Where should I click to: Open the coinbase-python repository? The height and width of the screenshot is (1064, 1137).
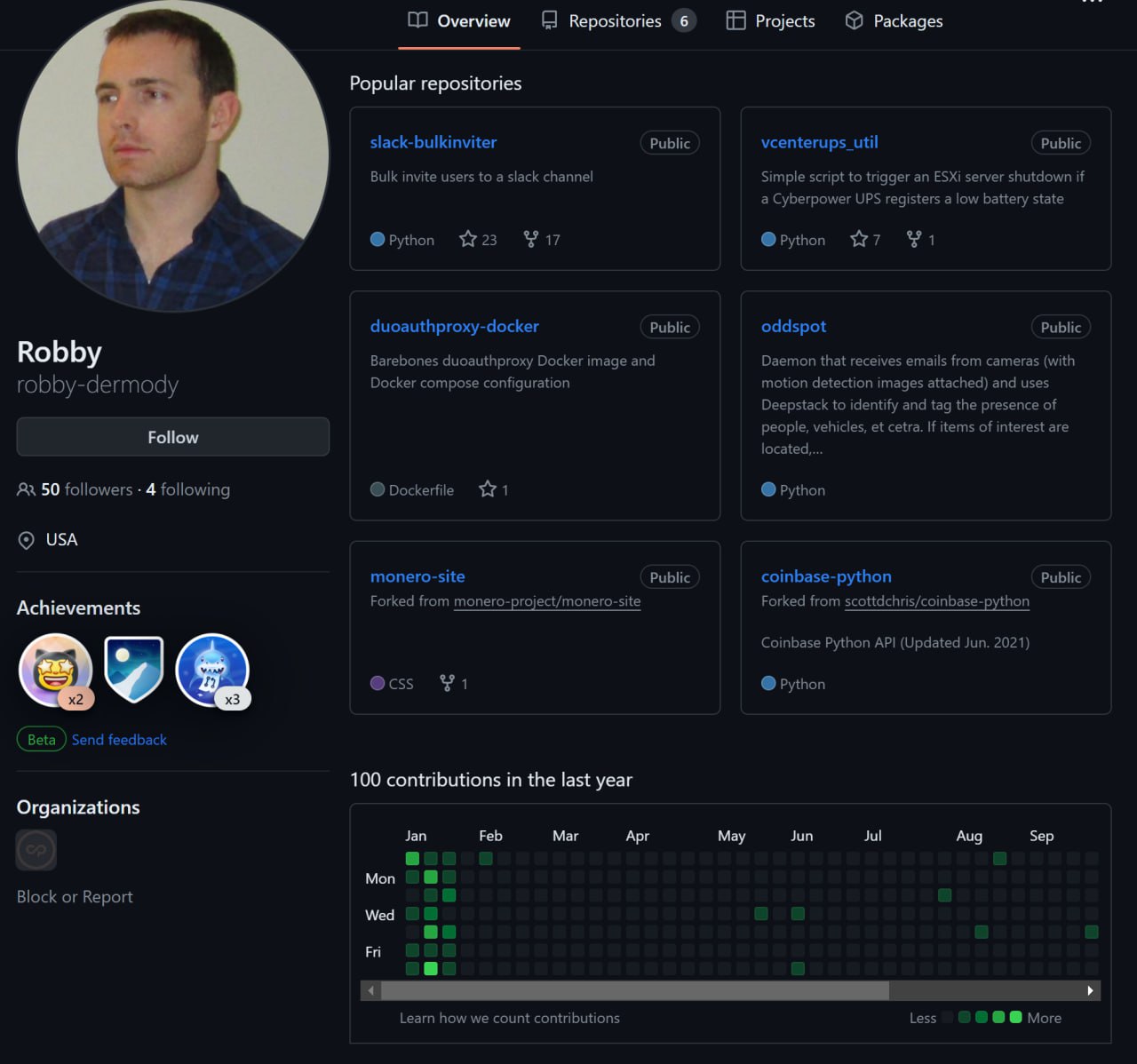(x=826, y=576)
